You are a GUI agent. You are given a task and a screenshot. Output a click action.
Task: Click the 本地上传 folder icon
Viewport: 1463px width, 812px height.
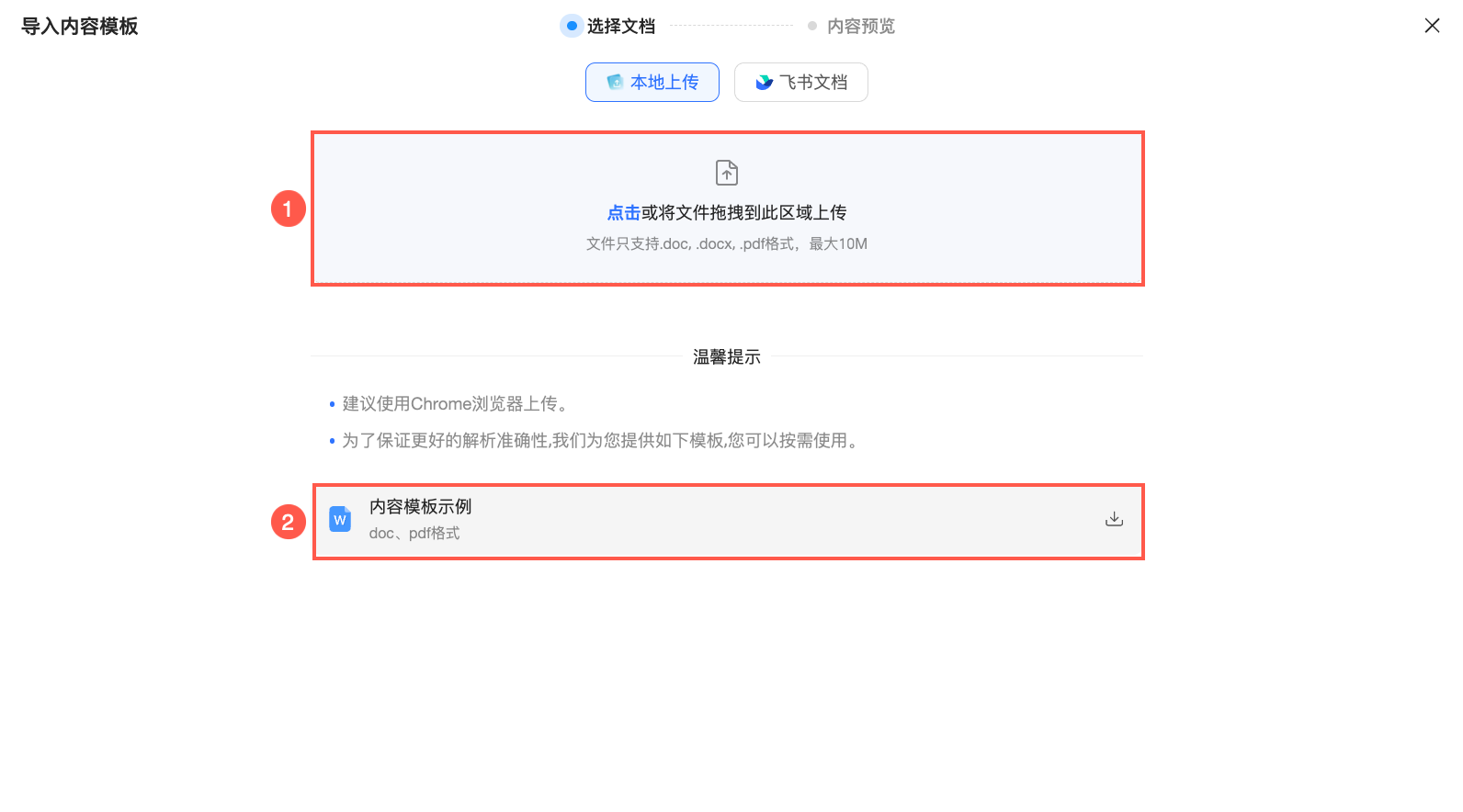click(615, 82)
